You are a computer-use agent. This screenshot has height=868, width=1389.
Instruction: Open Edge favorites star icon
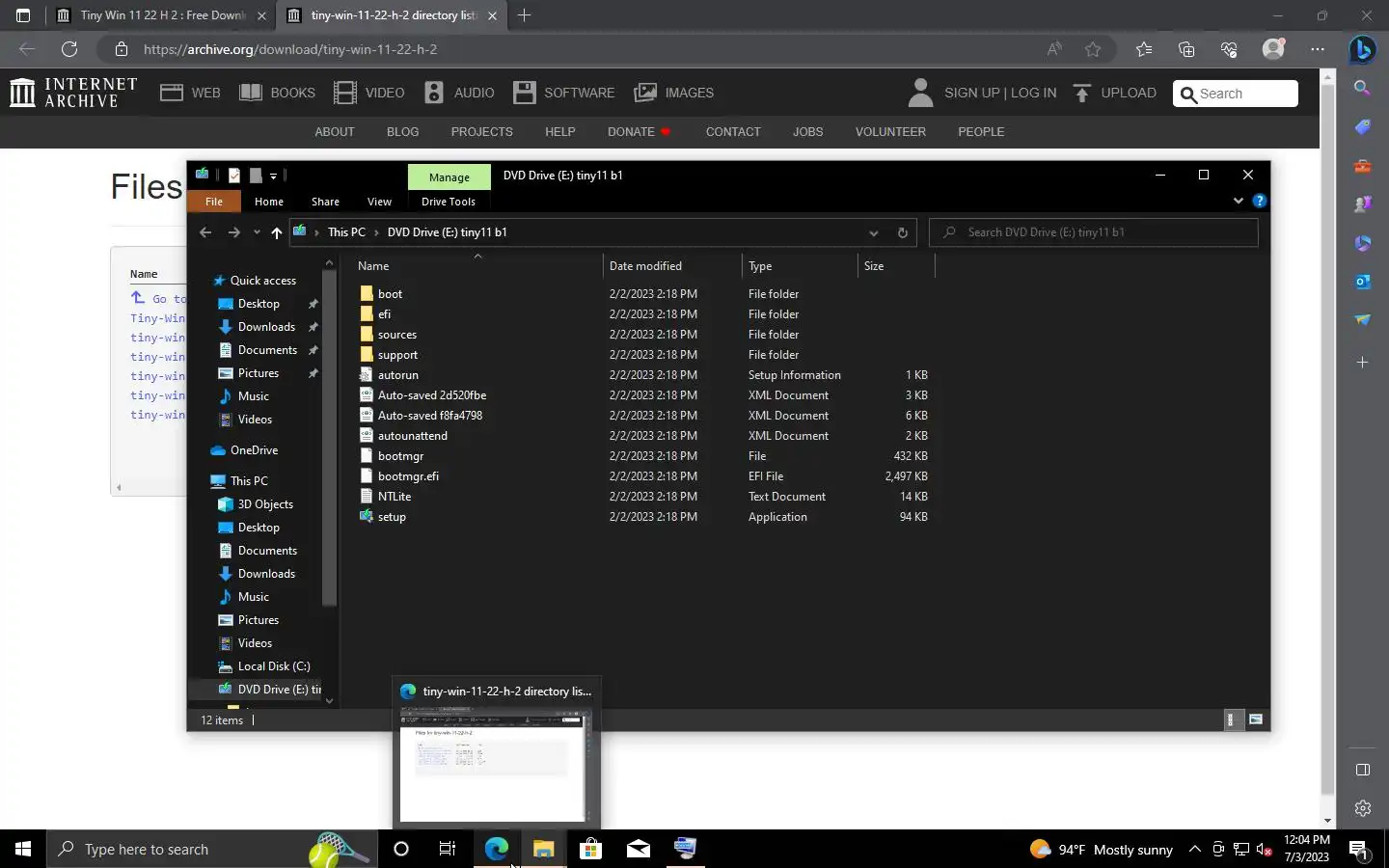(1093, 49)
